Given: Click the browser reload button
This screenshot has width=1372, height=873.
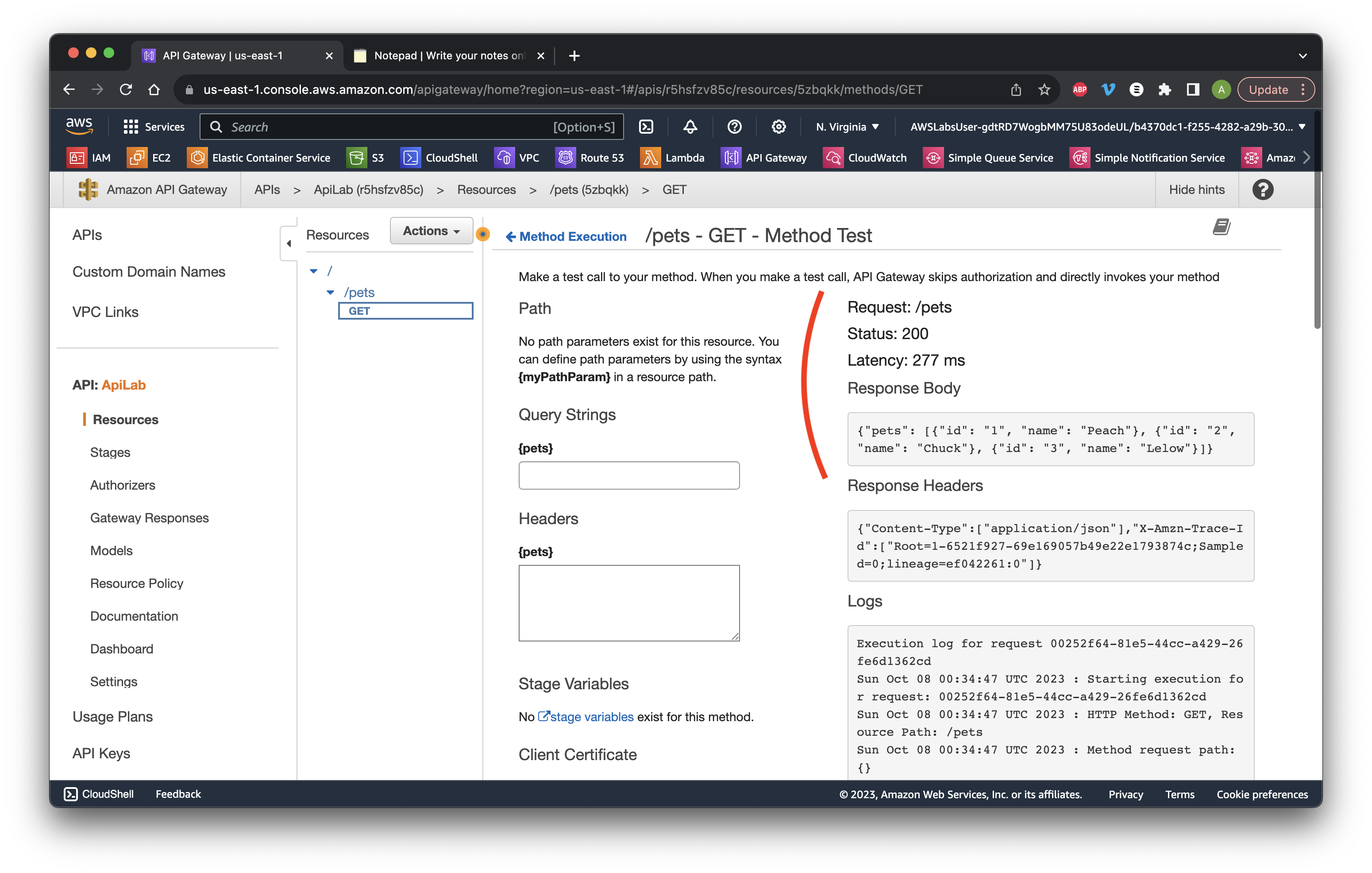Looking at the screenshot, I should coord(126,89).
